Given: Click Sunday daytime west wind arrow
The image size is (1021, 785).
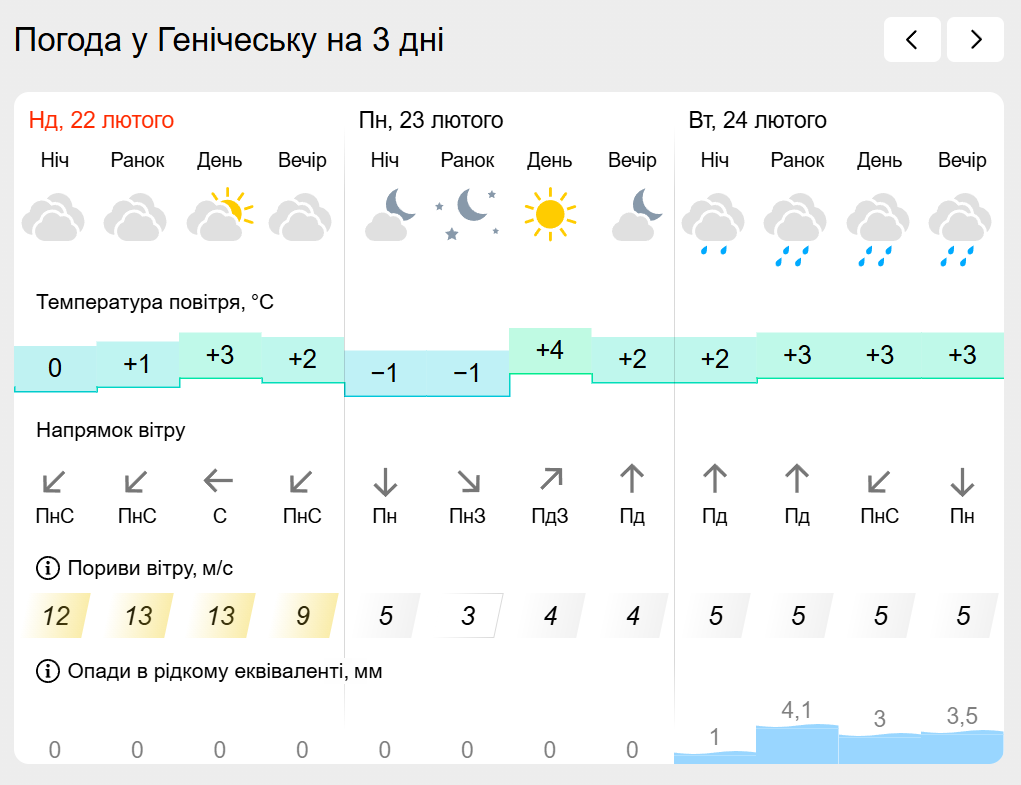Looking at the screenshot, I should [x=219, y=483].
